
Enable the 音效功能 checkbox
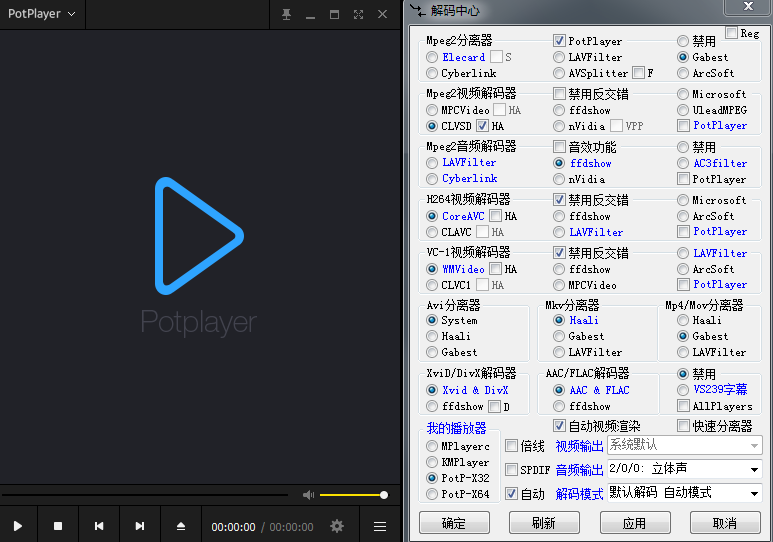[x=559, y=146]
